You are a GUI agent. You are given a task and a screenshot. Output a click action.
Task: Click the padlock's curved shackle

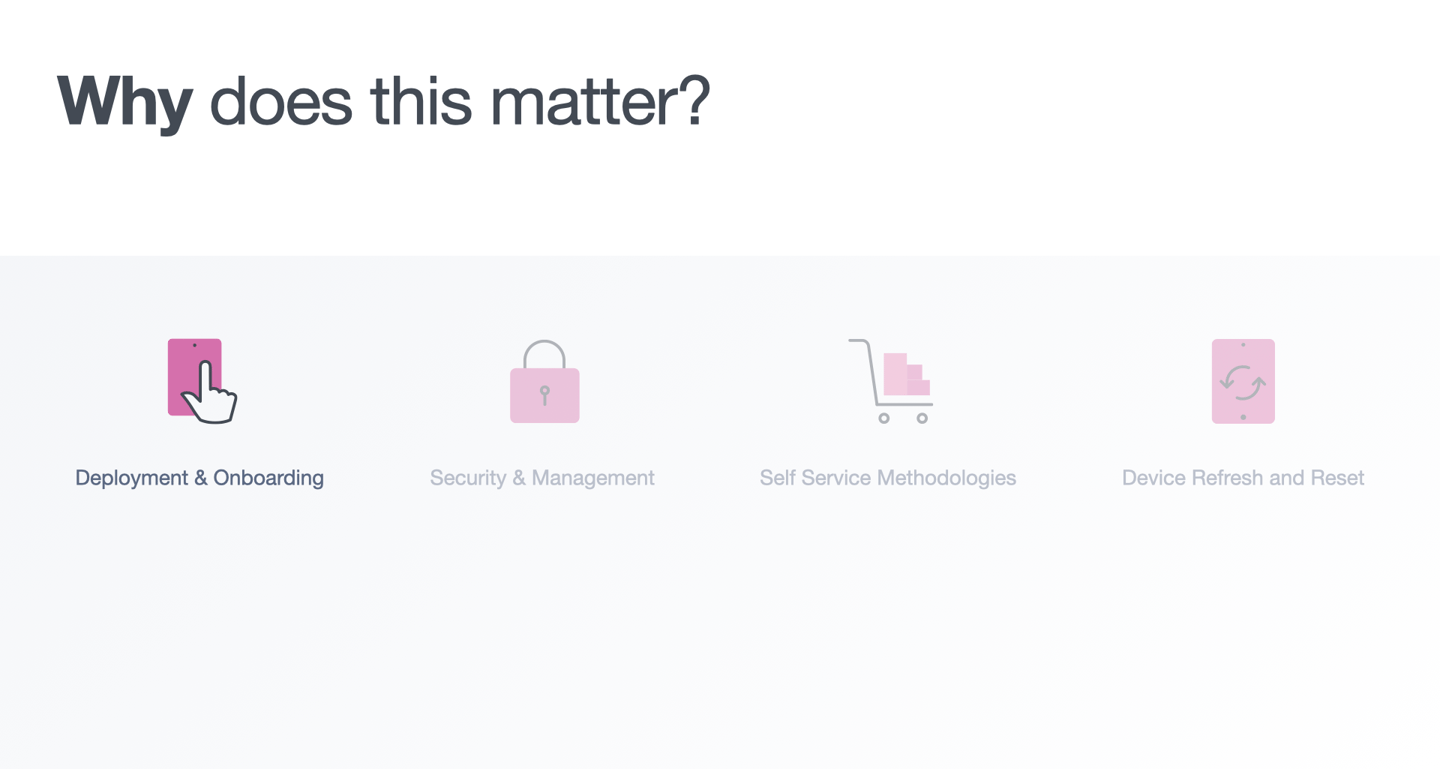click(545, 354)
